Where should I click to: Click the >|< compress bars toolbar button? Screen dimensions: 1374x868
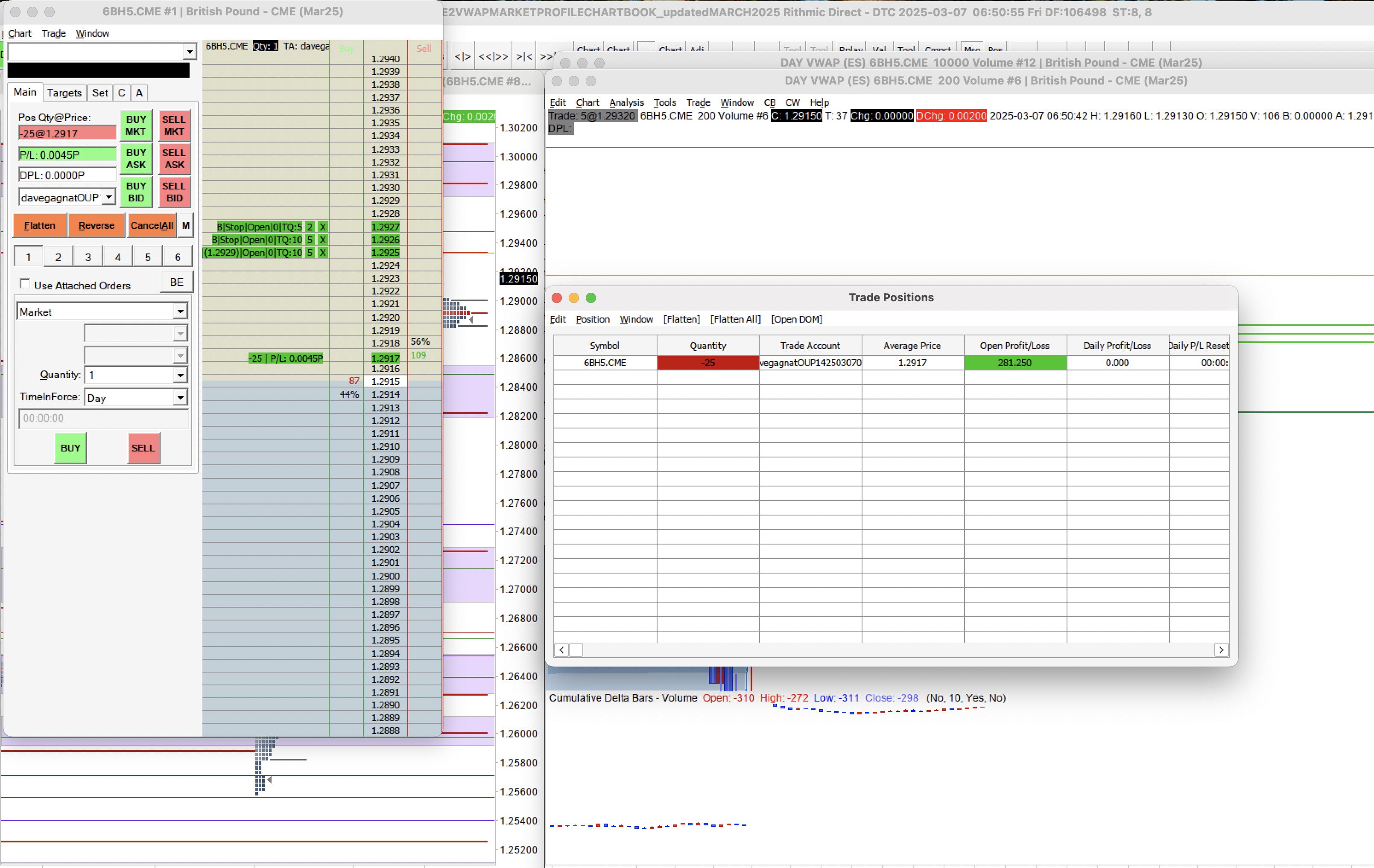click(524, 56)
